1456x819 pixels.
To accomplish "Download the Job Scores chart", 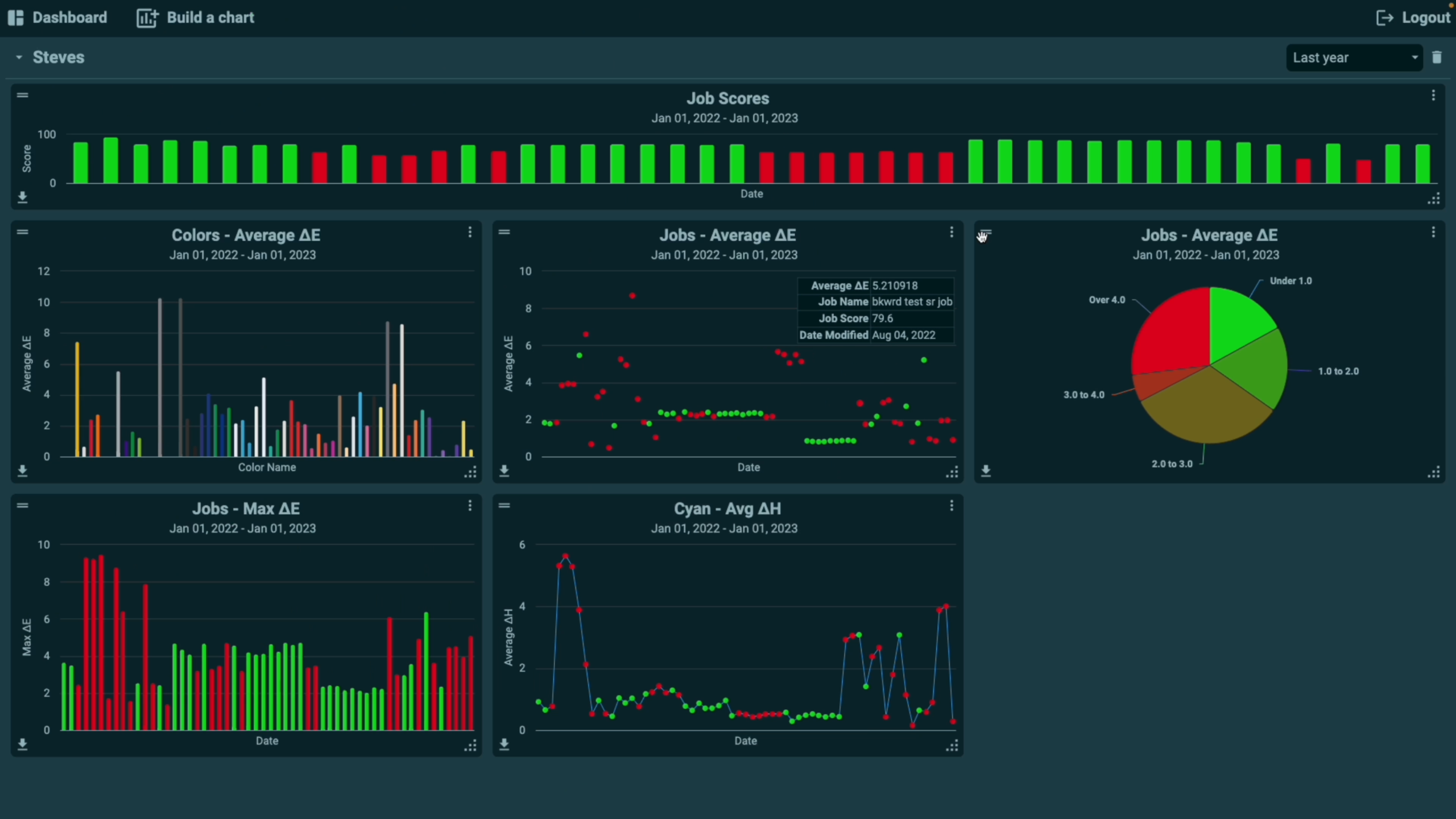I will (22, 197).
